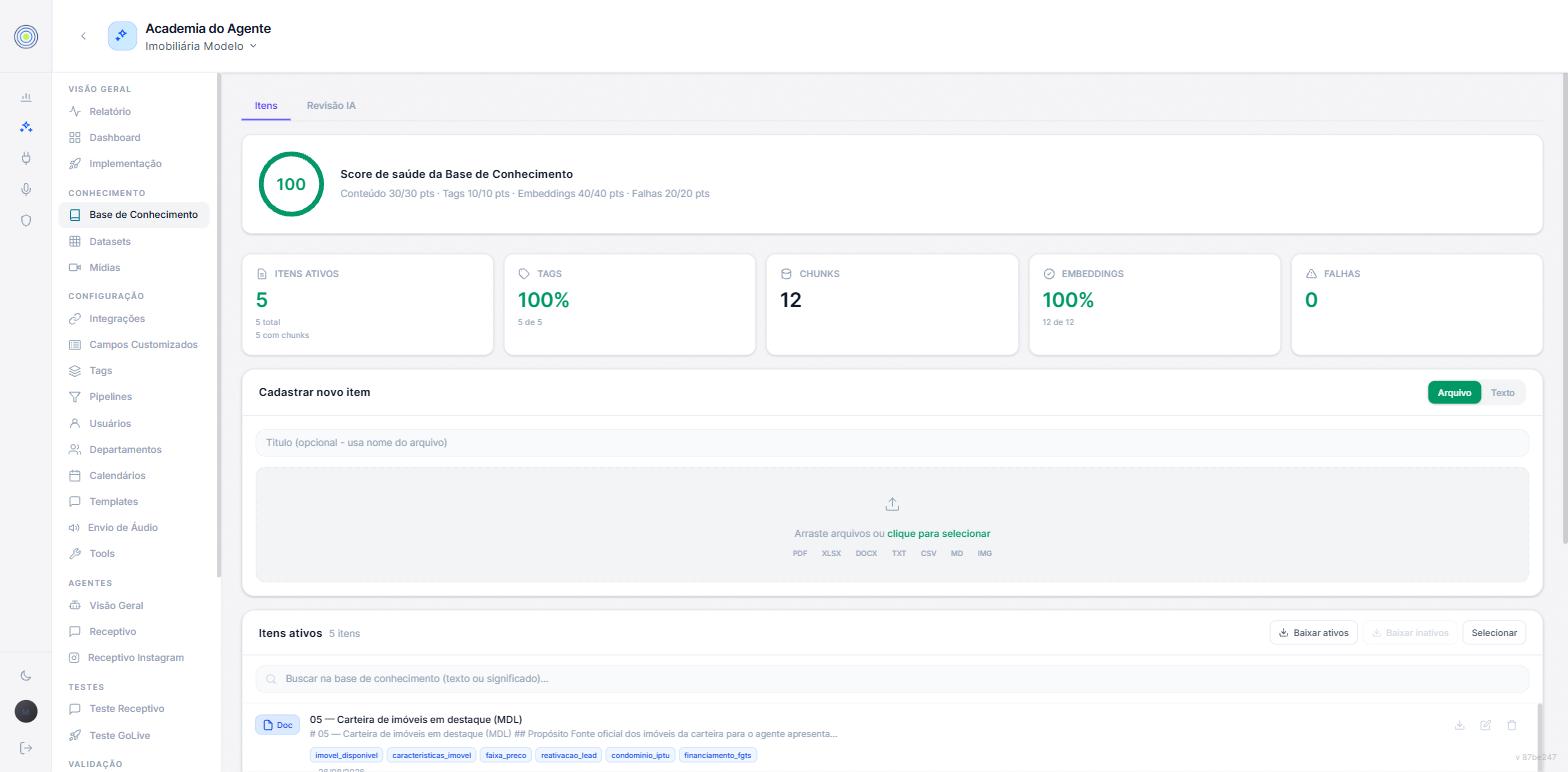Click the CHUNKS card value 12

pos(791,300)
